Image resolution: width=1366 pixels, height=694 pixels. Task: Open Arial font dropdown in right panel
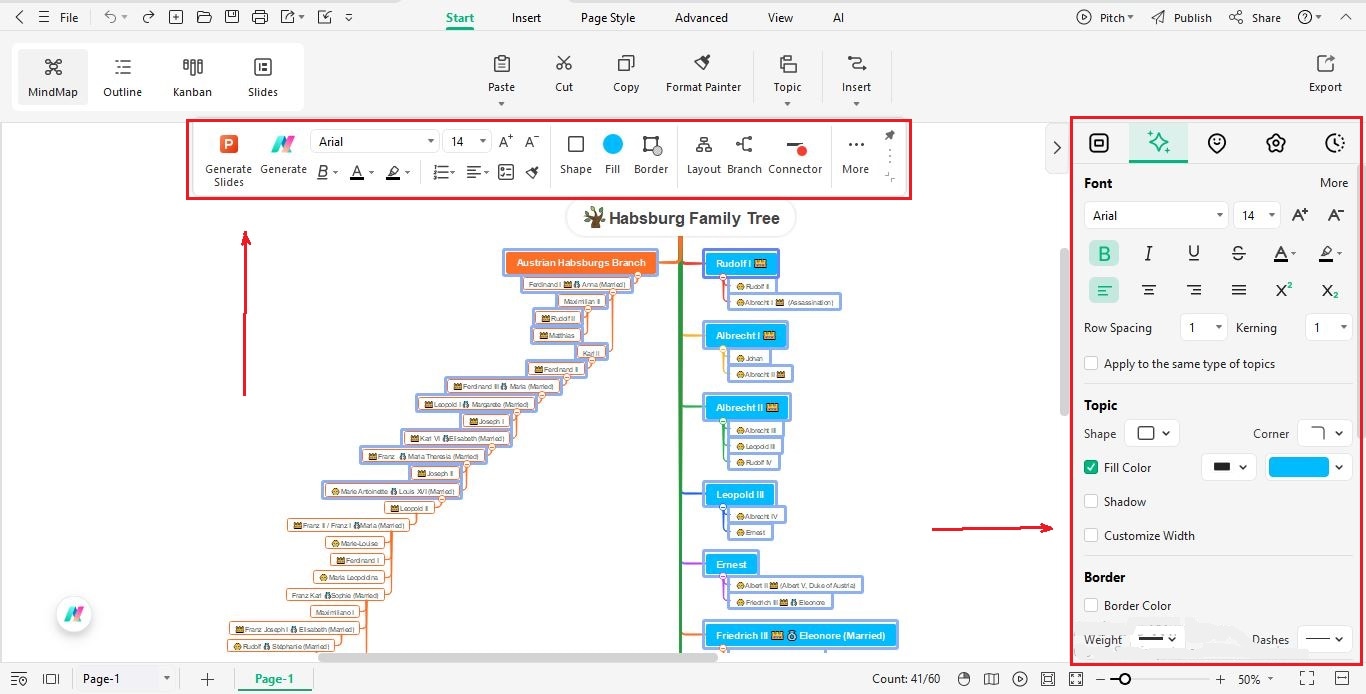click(x=1155, y=215)
